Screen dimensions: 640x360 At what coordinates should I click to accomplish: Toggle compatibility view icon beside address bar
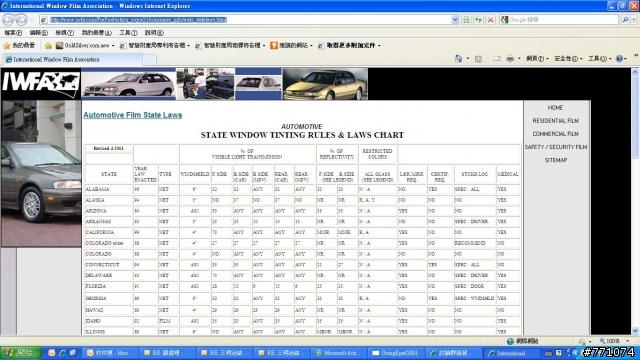point(466,19)
